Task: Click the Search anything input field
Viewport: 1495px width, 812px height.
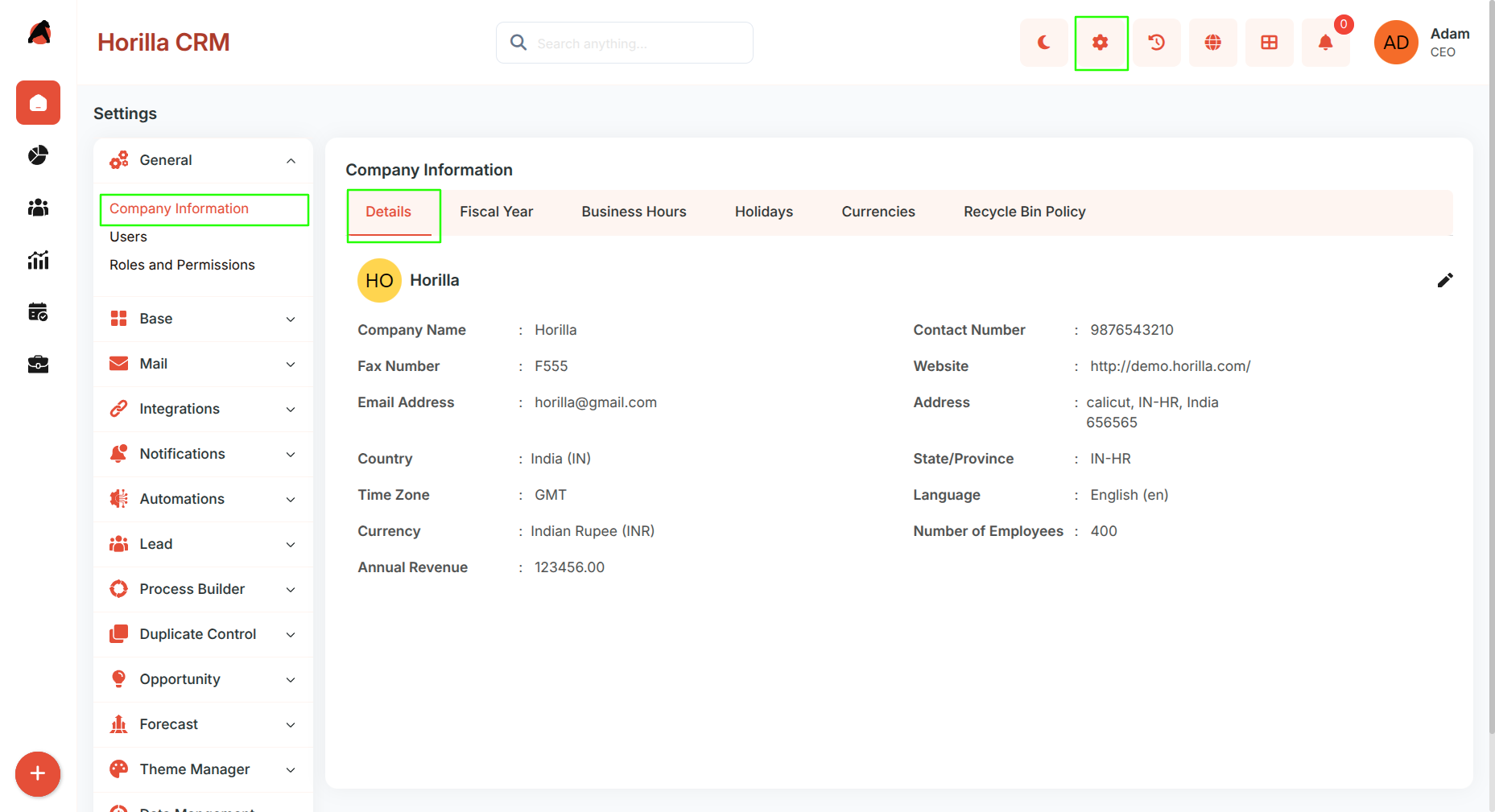Action: [625, 43]
